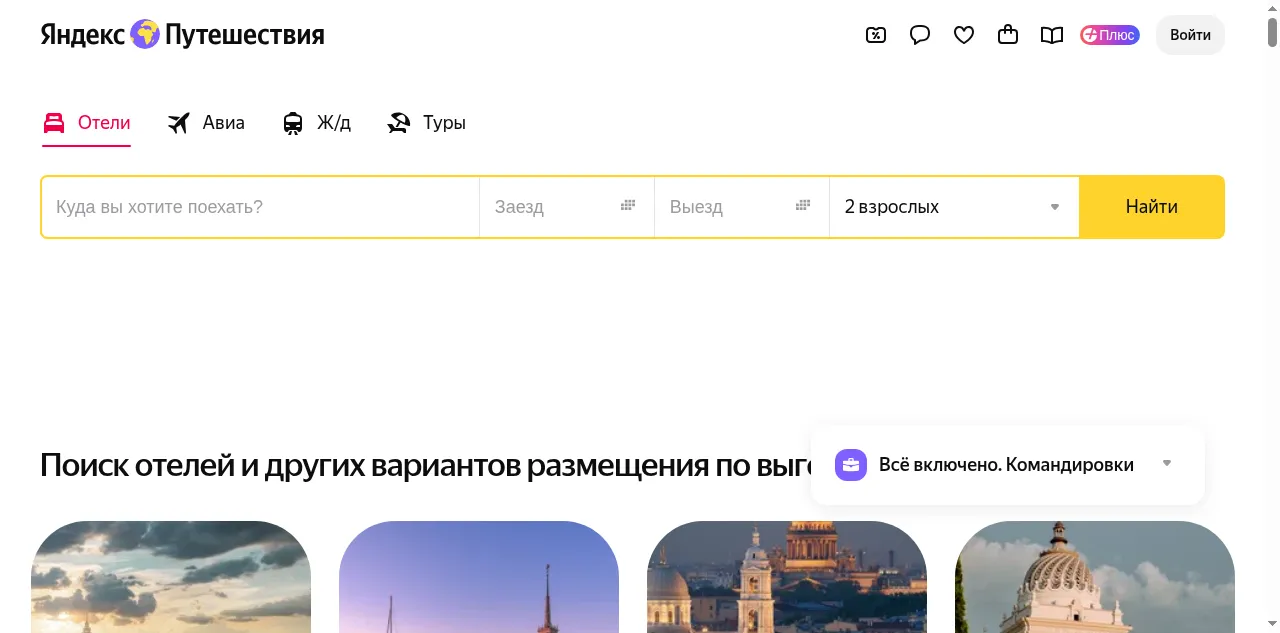Viewport: 1280px width, 633px height.
Task: Switch to the Ж/д tab
Action: [316, 123]
